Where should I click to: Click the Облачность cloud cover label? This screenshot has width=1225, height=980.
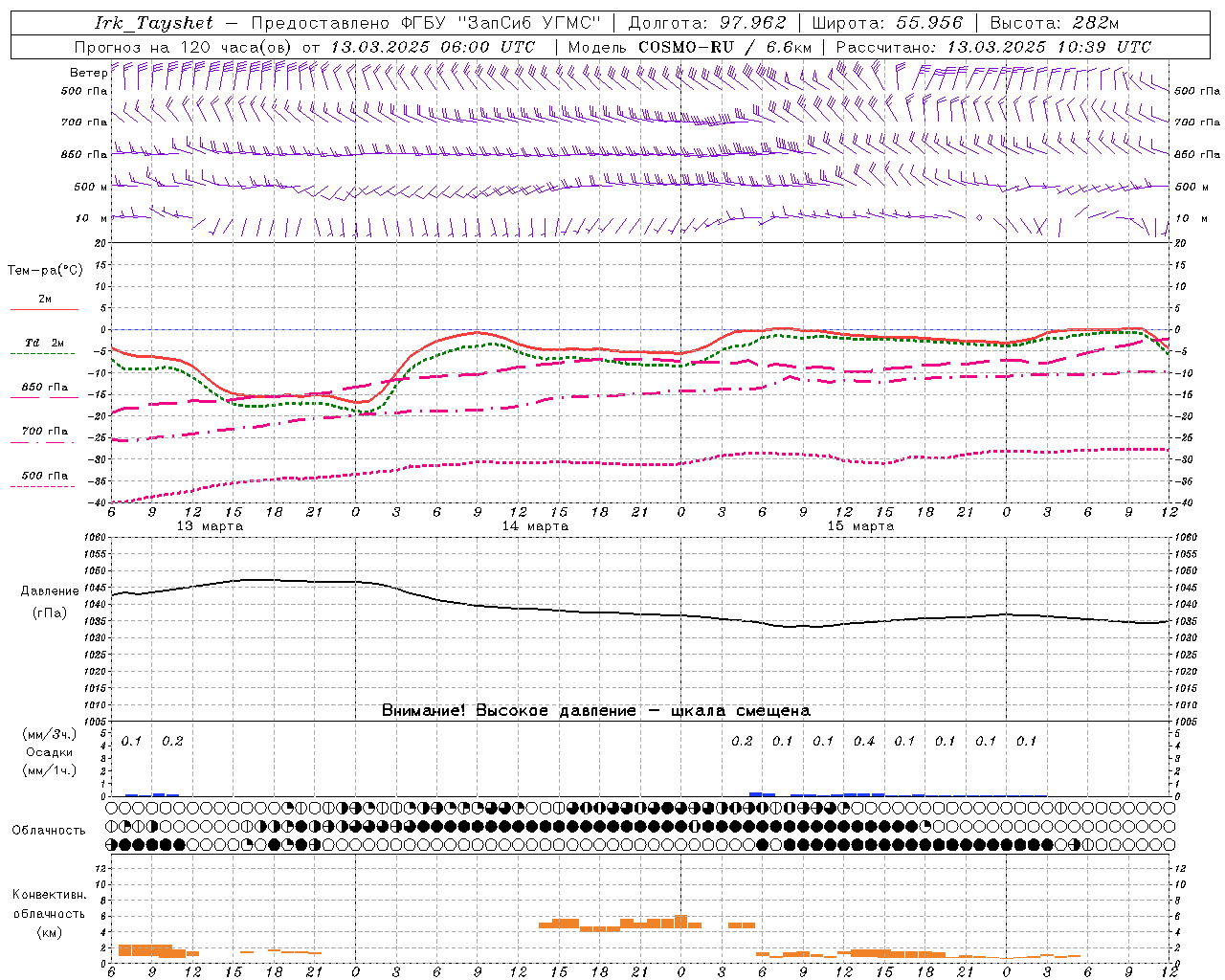pos(49,831)
